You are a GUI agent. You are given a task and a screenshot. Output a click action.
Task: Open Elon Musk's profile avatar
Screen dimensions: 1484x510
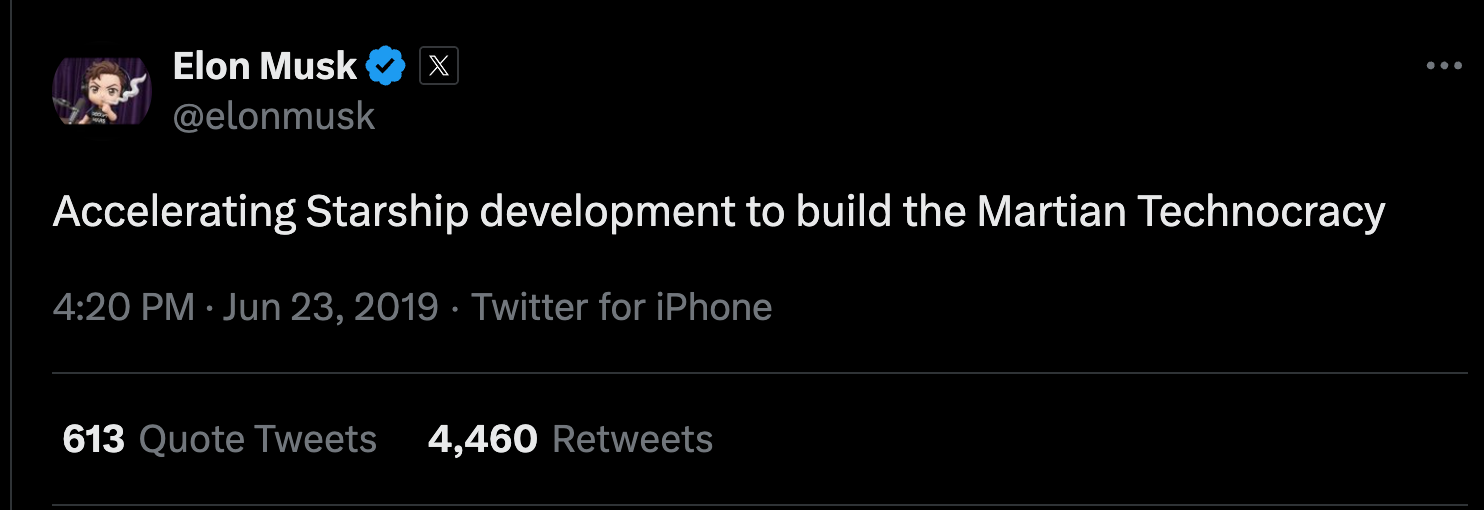point(102,91)
